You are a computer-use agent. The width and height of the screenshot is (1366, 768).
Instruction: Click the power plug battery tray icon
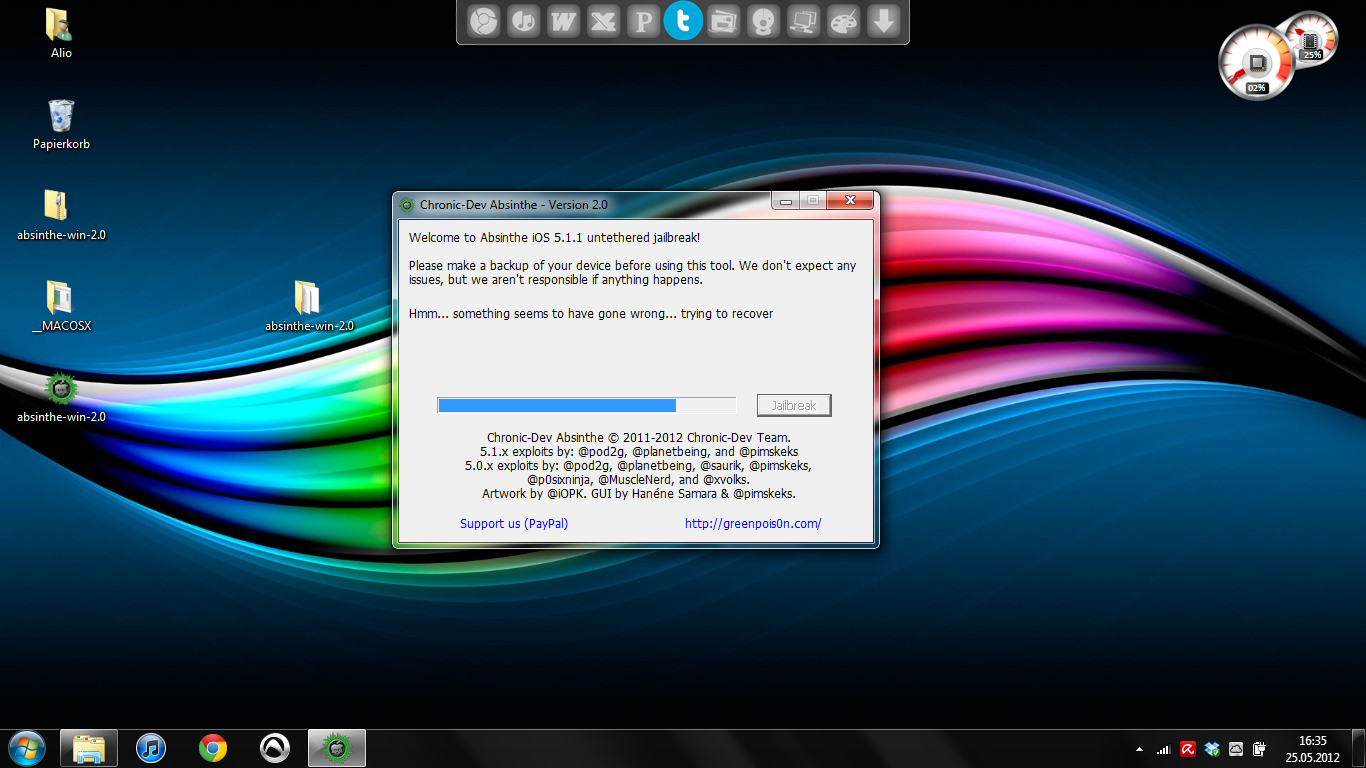pos(1260,748)
